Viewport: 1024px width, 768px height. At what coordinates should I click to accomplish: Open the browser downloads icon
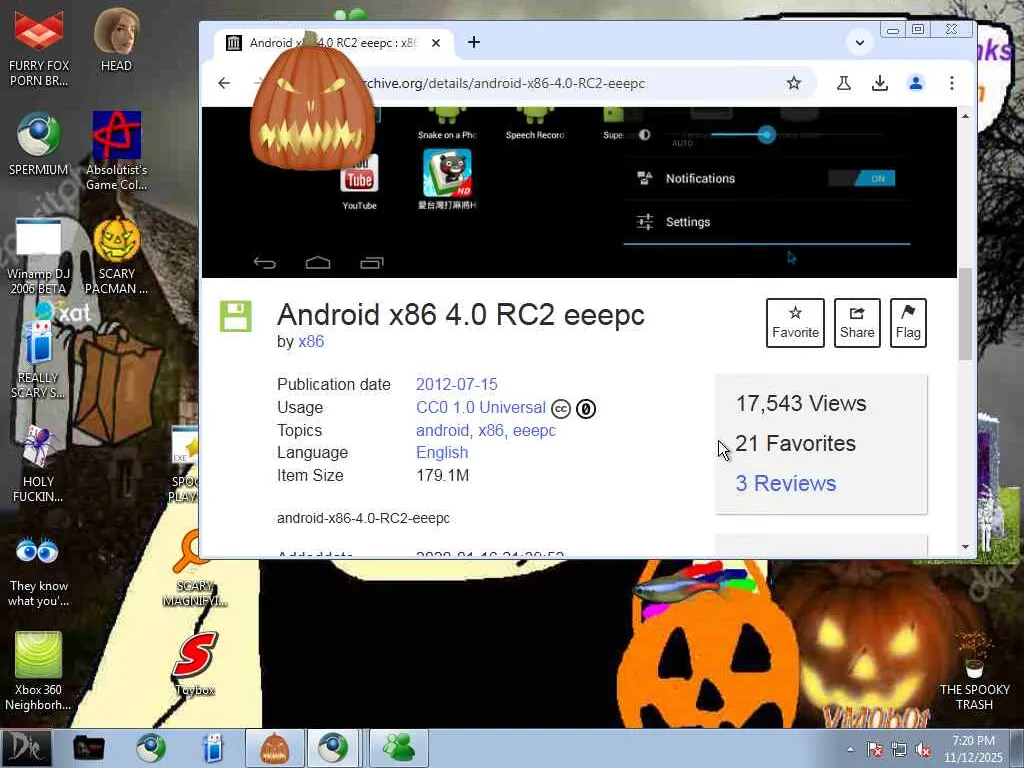point(880,83)
